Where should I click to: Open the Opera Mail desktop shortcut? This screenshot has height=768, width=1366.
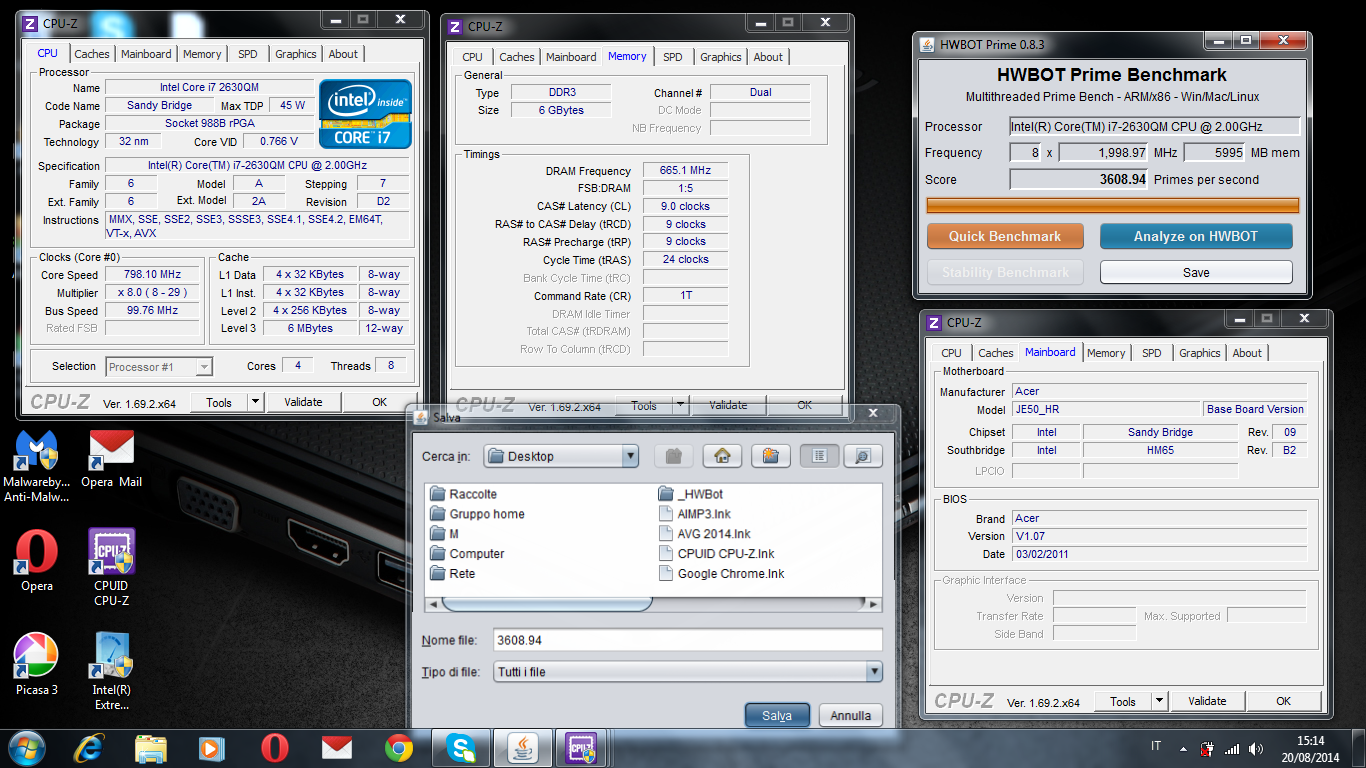tap(111, 460)
